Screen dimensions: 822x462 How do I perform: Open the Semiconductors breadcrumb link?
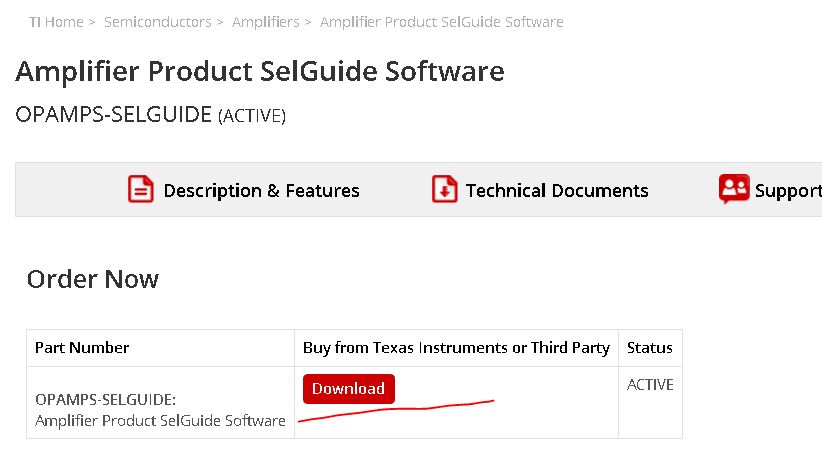click(x=158, y=21)
